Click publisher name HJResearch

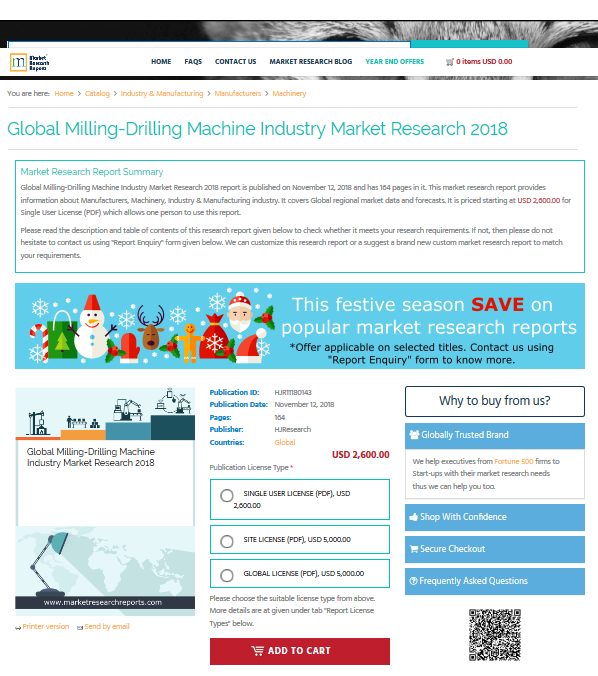pos(292,429)
